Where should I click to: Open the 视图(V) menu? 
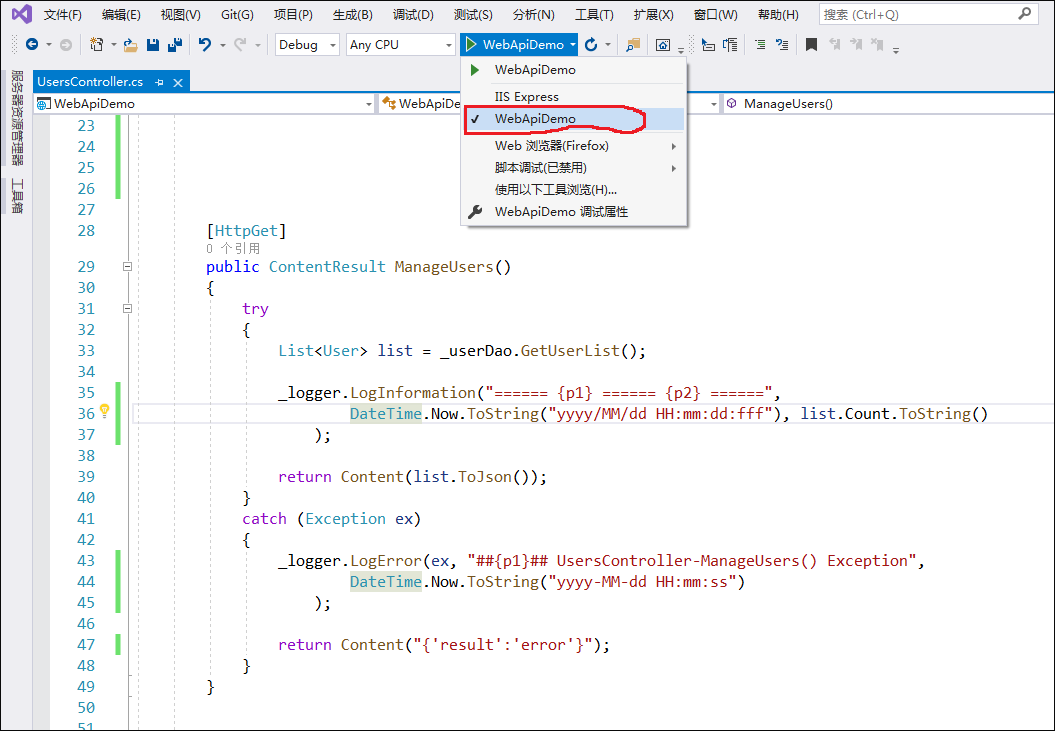[x=180, y=14]
